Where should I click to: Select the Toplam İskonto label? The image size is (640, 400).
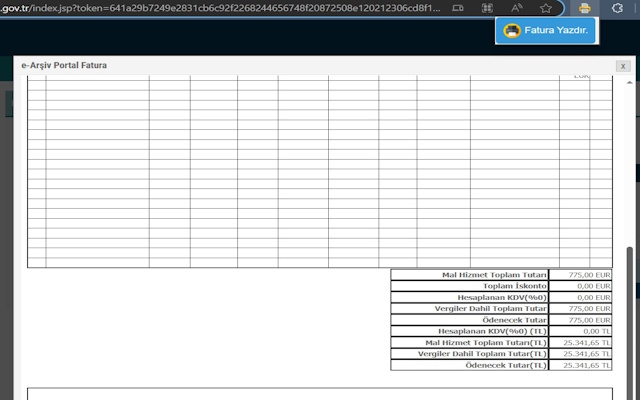(515, 286)
